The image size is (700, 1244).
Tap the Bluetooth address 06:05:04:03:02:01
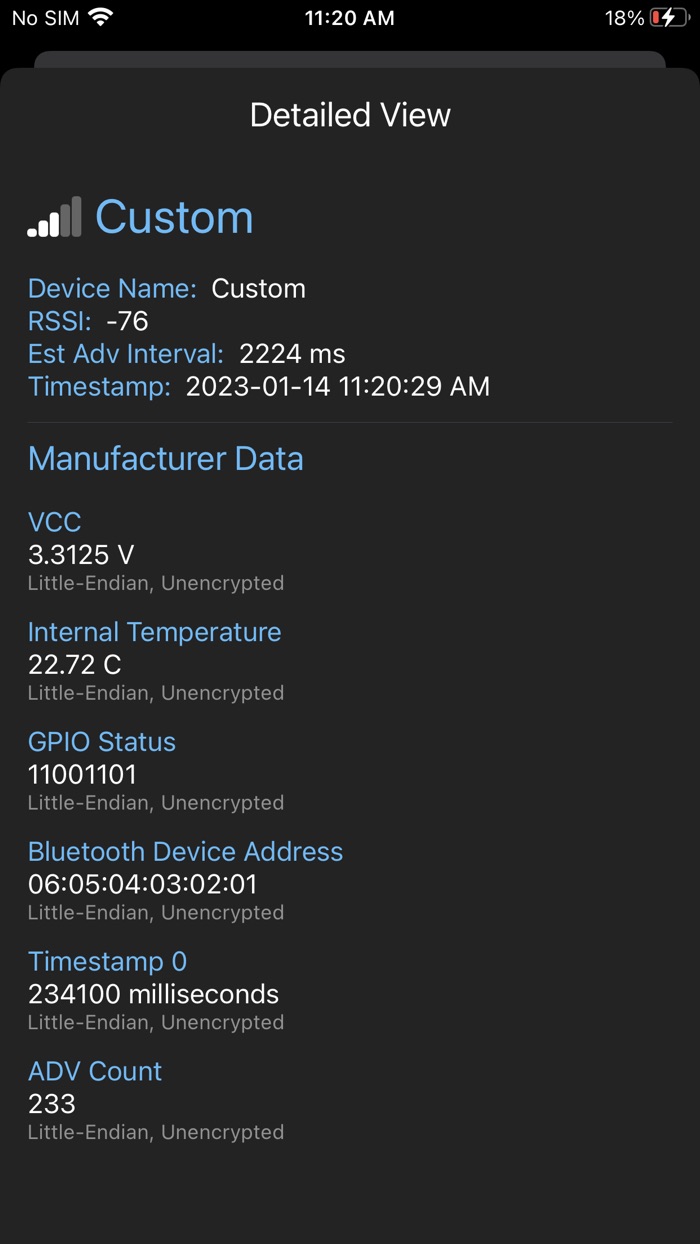coord(143,884)
